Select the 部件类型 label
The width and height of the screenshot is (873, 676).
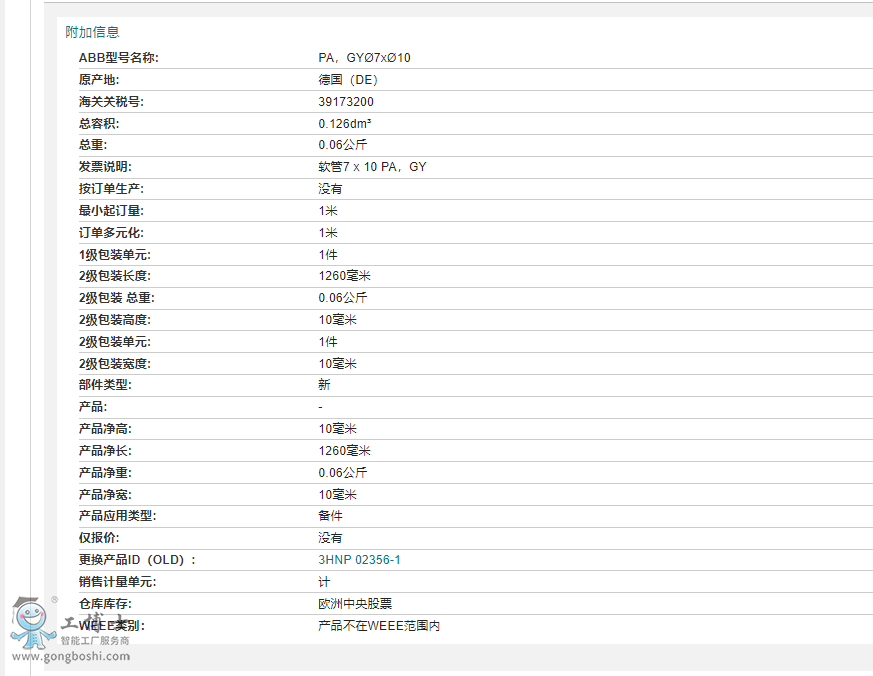[x=105, y=385]
